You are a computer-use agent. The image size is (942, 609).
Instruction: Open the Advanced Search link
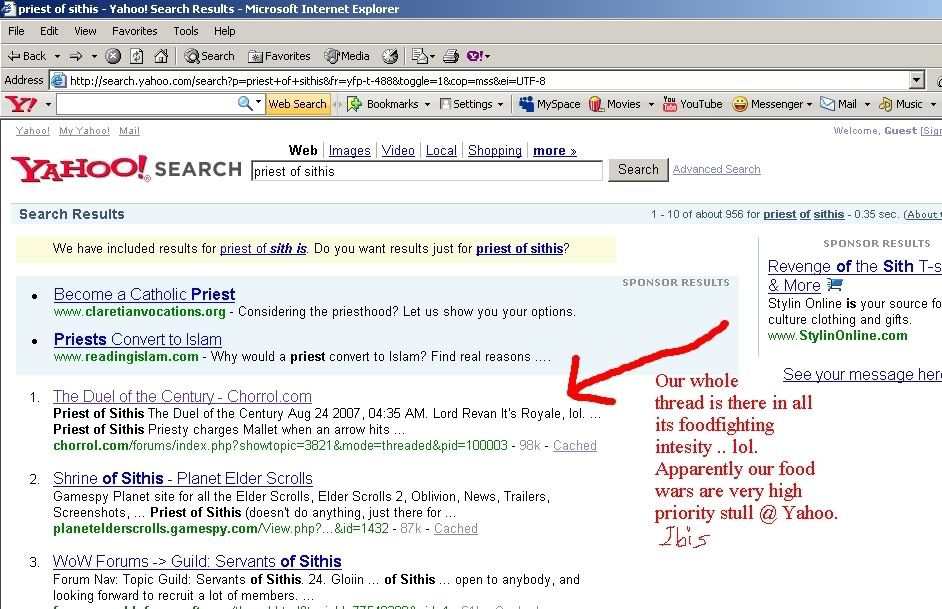click(x=716, y=169)
